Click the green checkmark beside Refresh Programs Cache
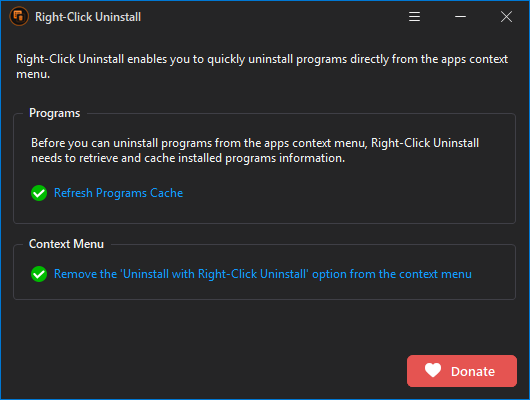 pyautogui.click(x=39, y=193)
